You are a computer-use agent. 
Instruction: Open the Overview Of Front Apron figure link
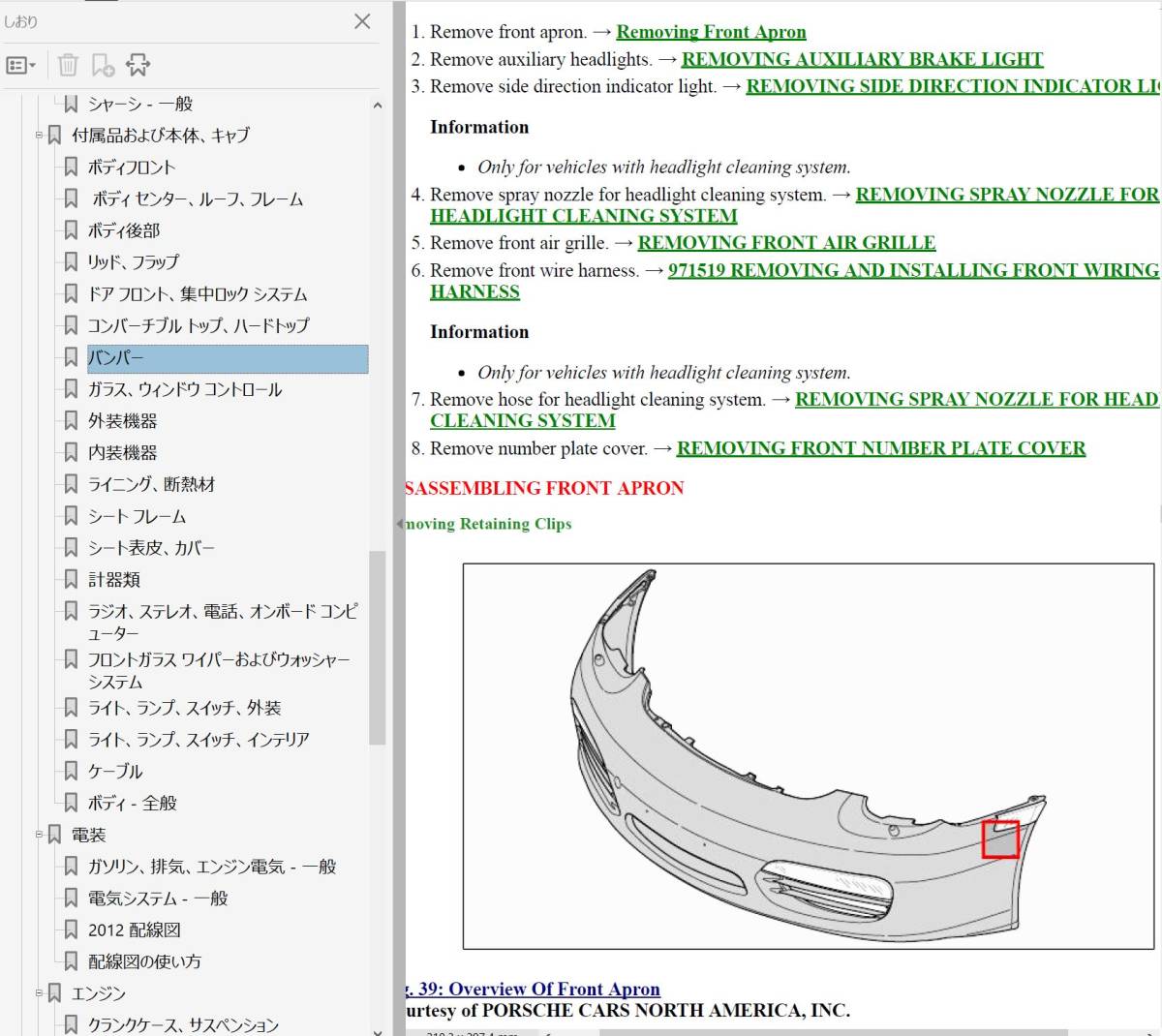pyautogui.click(x=534, y=989)
